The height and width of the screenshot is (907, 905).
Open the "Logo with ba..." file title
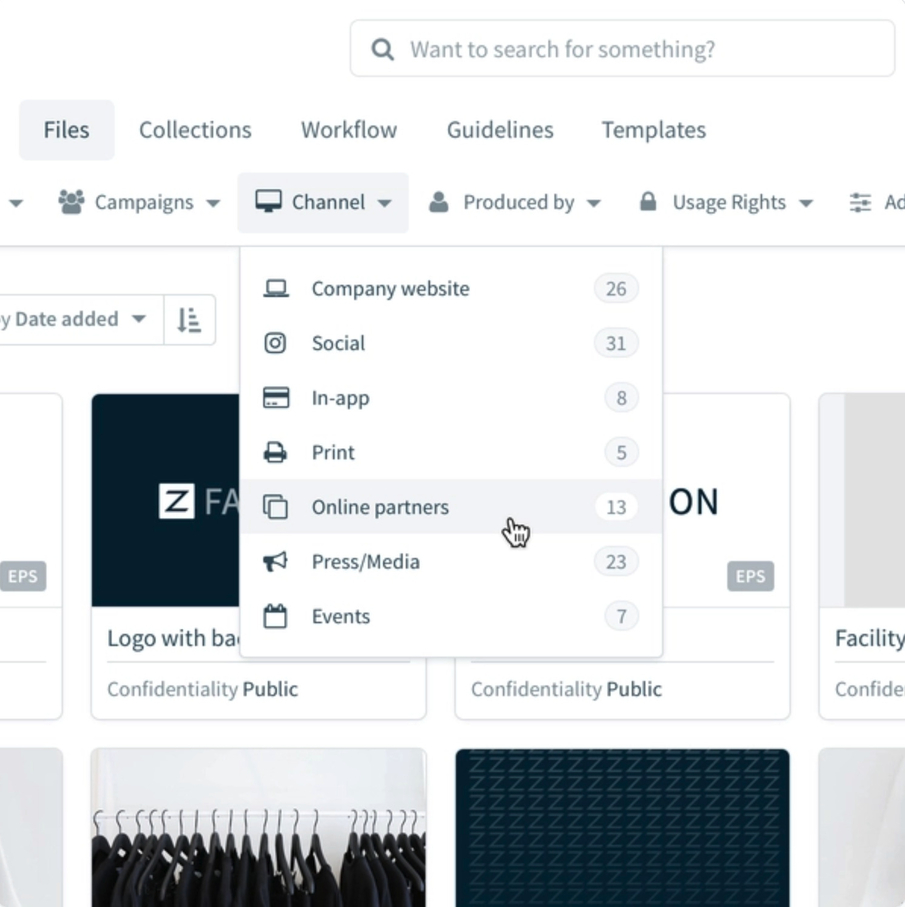[173, 638]
